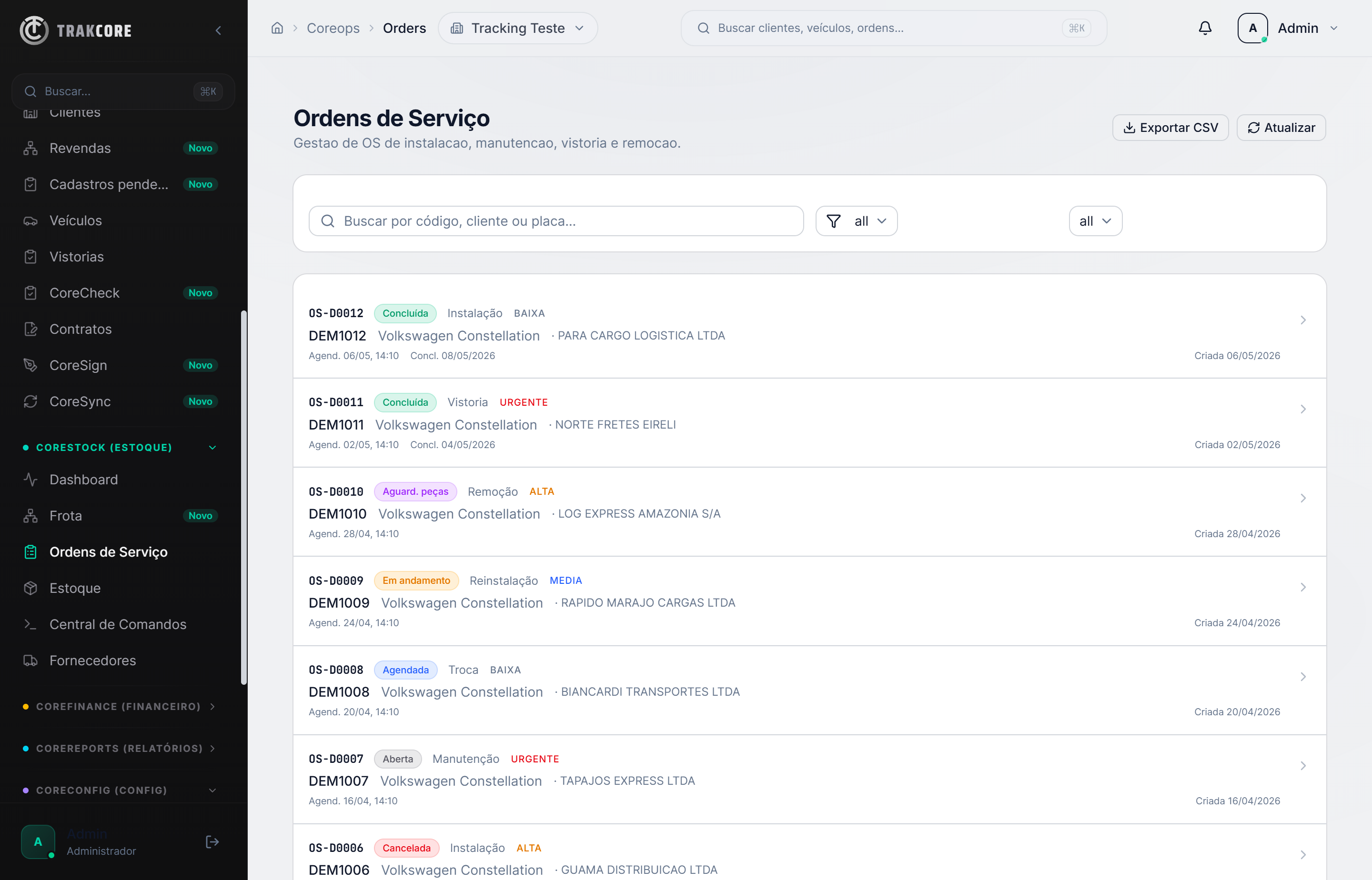
Task: Open the notifications bell
Action: pyautogui.click(x=1204, y=28)
